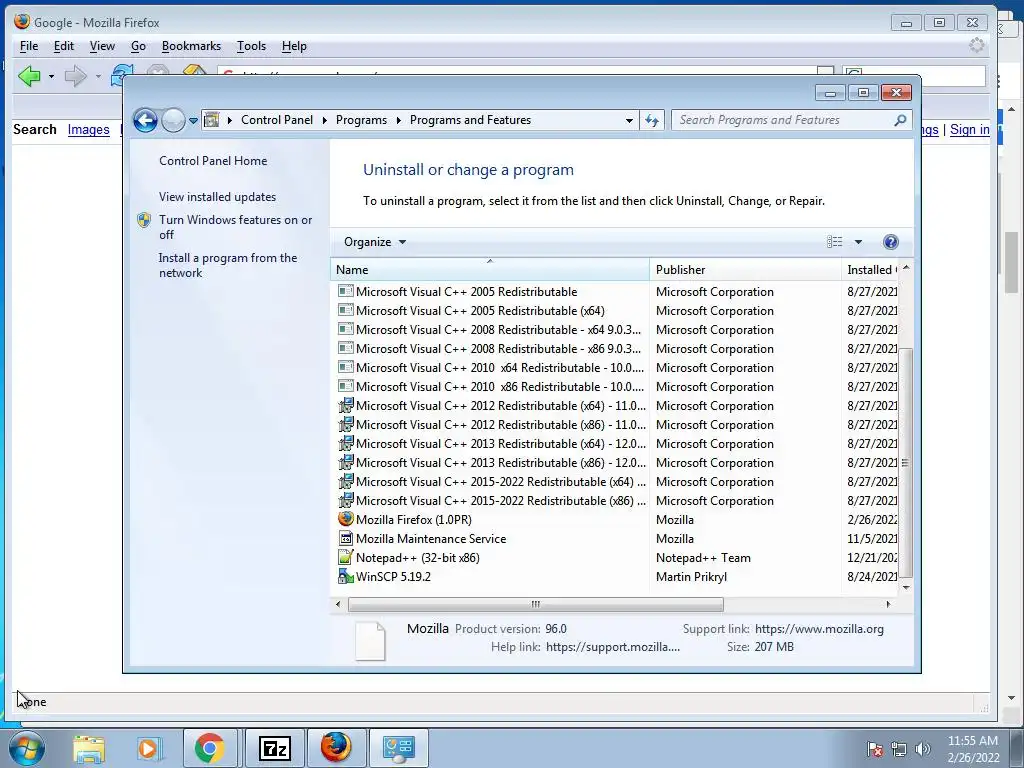1024x768 pixels.
Task: Expand arrow after Programs breadcrumb
Action: tap(398, 120)
